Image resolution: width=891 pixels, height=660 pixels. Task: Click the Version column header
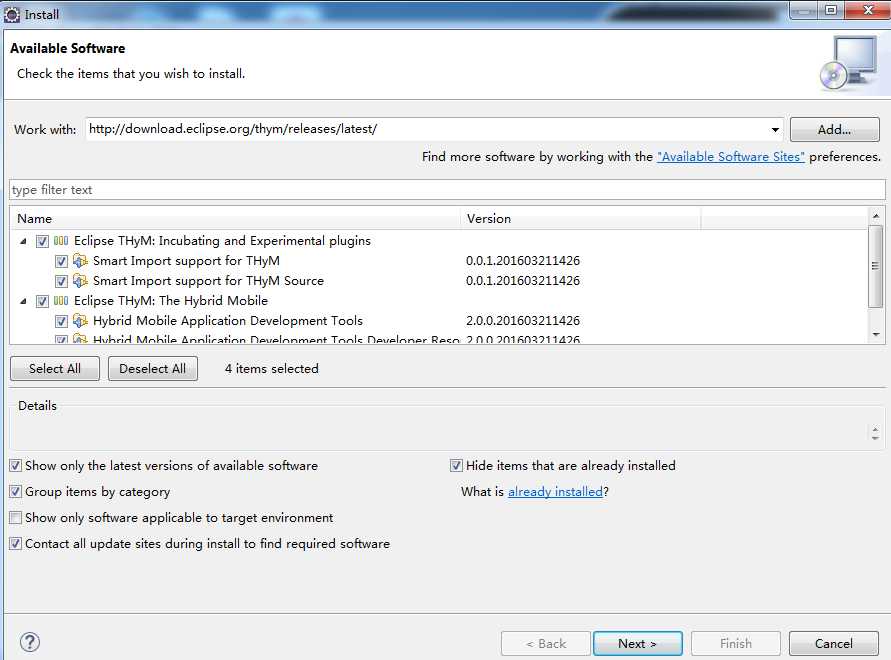(580, 219)
